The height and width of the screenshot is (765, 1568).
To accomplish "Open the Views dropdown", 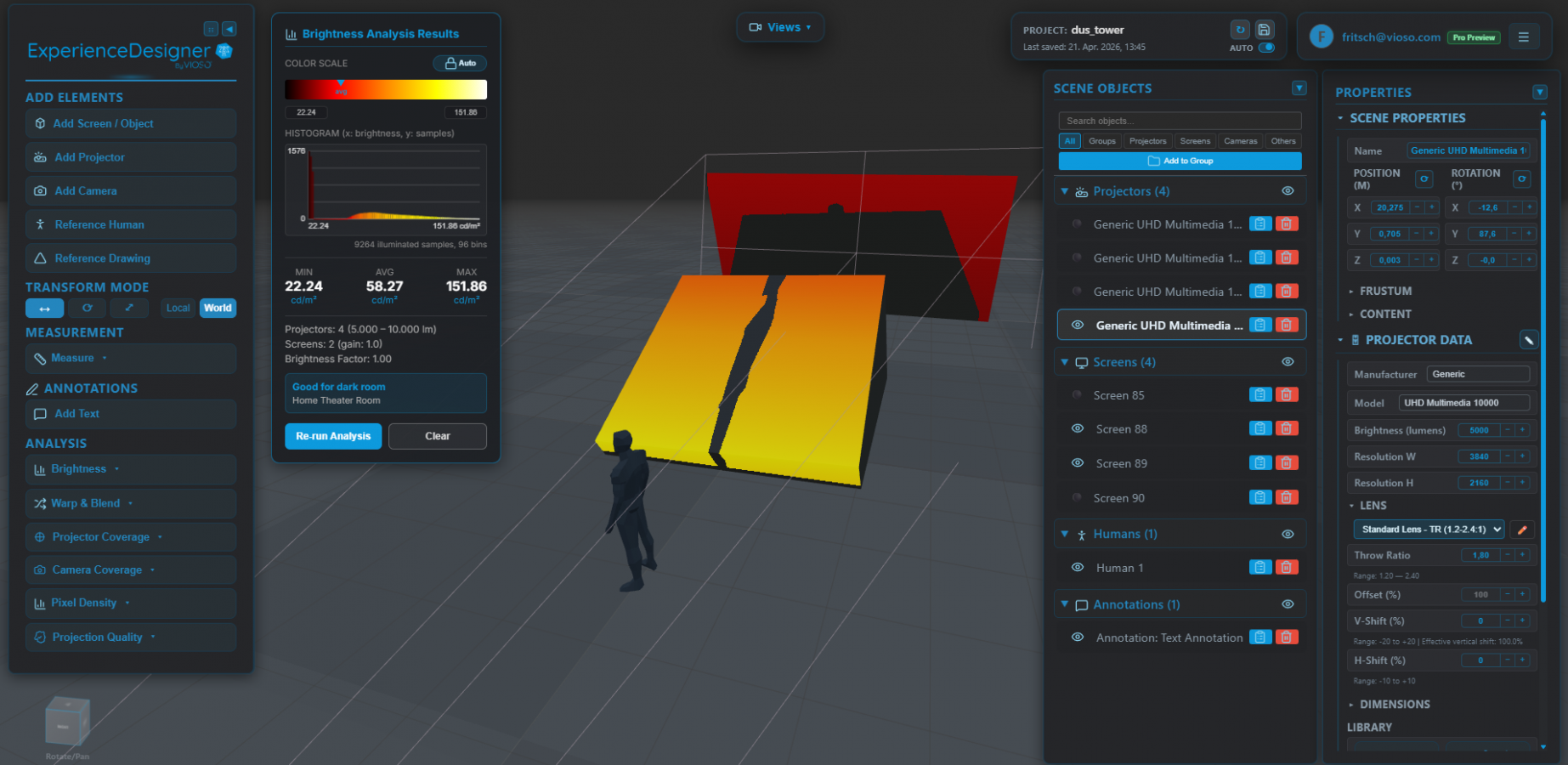I will point(779,26).
